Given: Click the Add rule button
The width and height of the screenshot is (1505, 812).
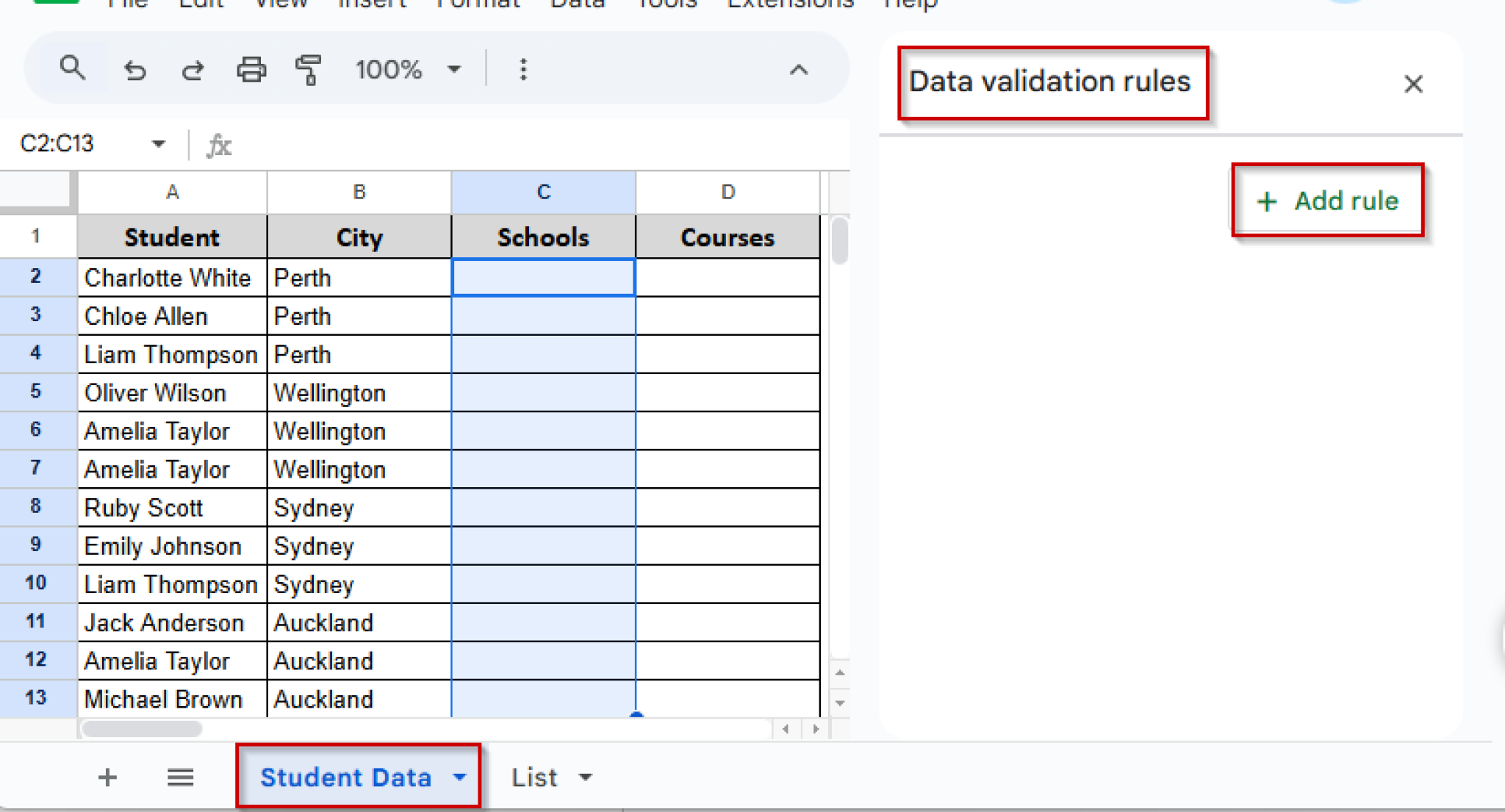Looking at the screenshot, I should click(1328, 201).
